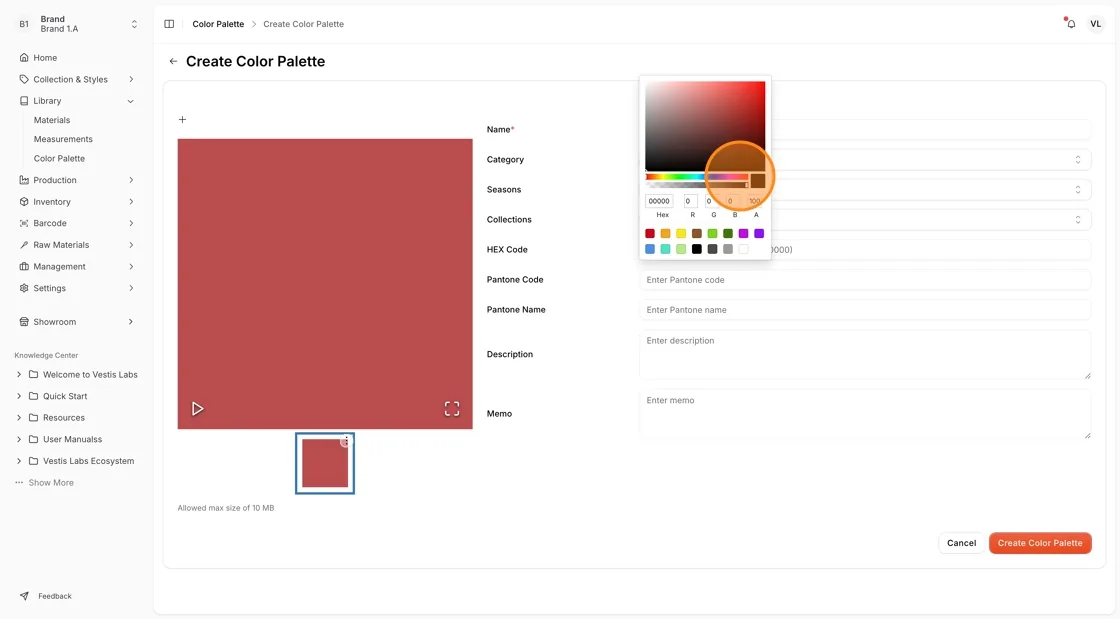Click the Home house icon
This screenshot has height=619, width=1120.
24,57
